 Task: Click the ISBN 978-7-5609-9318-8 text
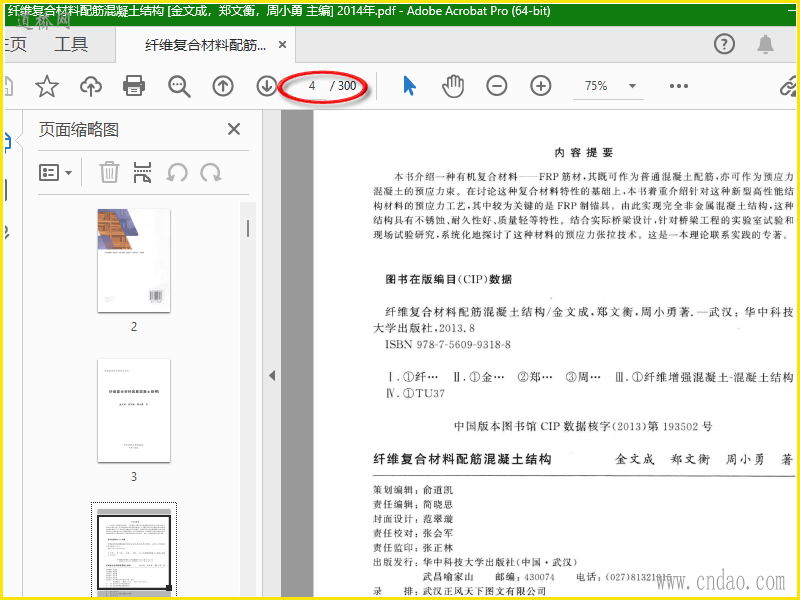point(448,344)
